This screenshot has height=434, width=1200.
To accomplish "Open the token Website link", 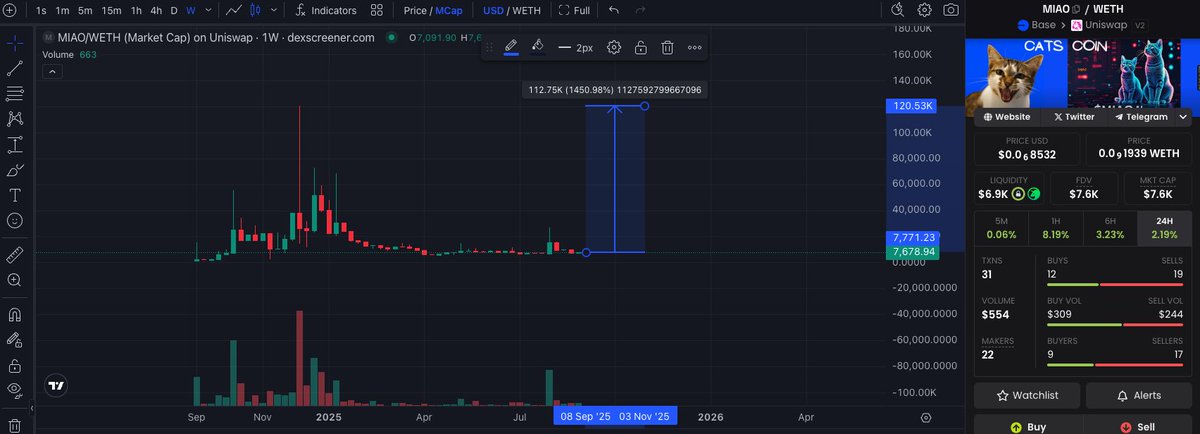I will point(1008,117).
